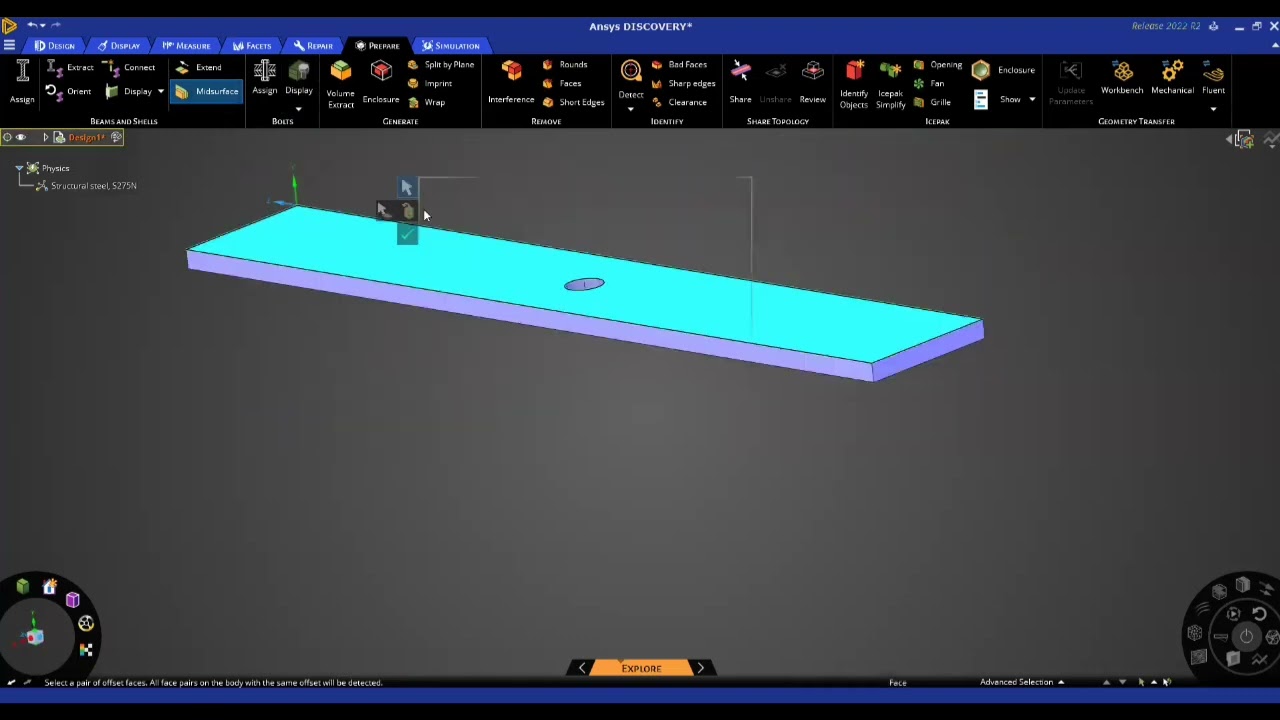Activate the Orient tool
The image size is (1280, 720).
pos(69,92)
